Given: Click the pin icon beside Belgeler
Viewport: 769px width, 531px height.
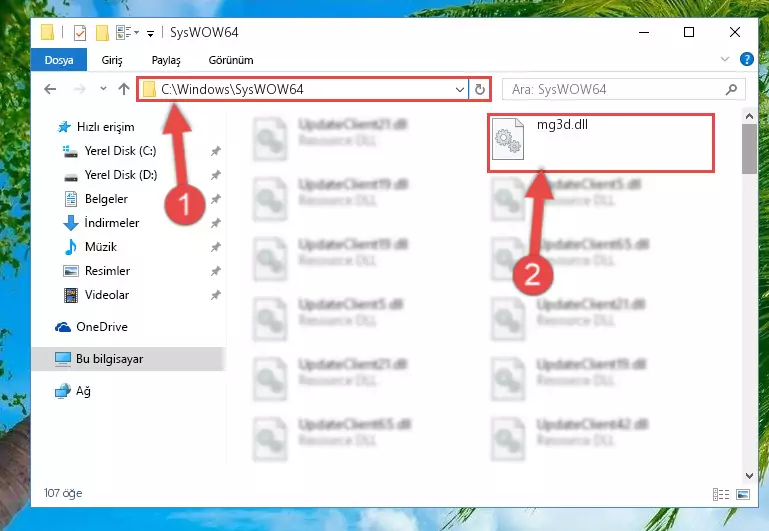Looking at the screenshot, I should 215,199.
